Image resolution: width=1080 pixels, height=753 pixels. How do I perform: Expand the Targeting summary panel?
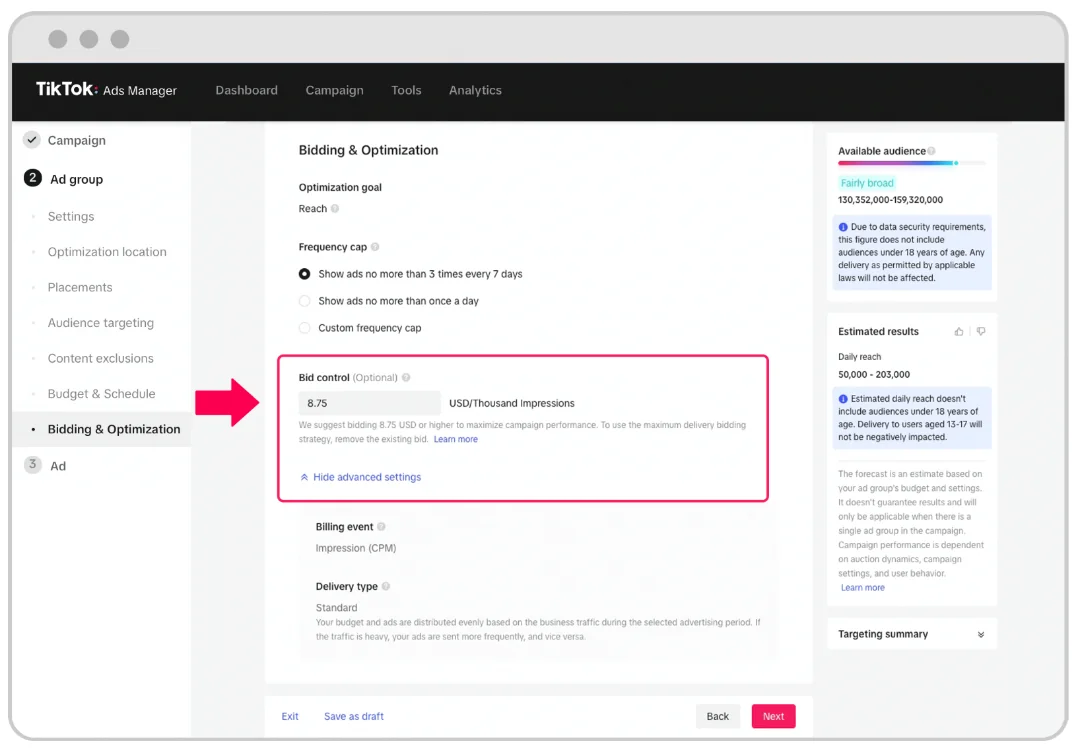coord(981,635)
